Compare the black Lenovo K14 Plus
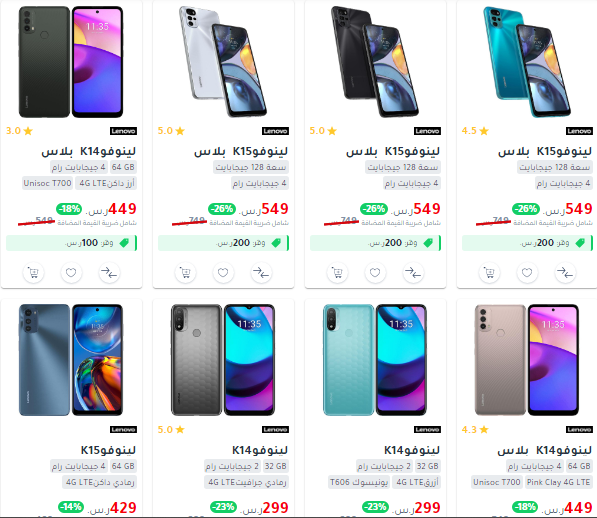The image size is (597, 518). 109,273
